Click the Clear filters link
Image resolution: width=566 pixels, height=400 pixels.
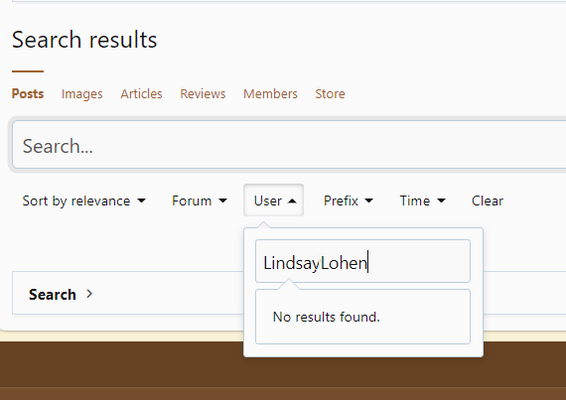pos(487,201)
